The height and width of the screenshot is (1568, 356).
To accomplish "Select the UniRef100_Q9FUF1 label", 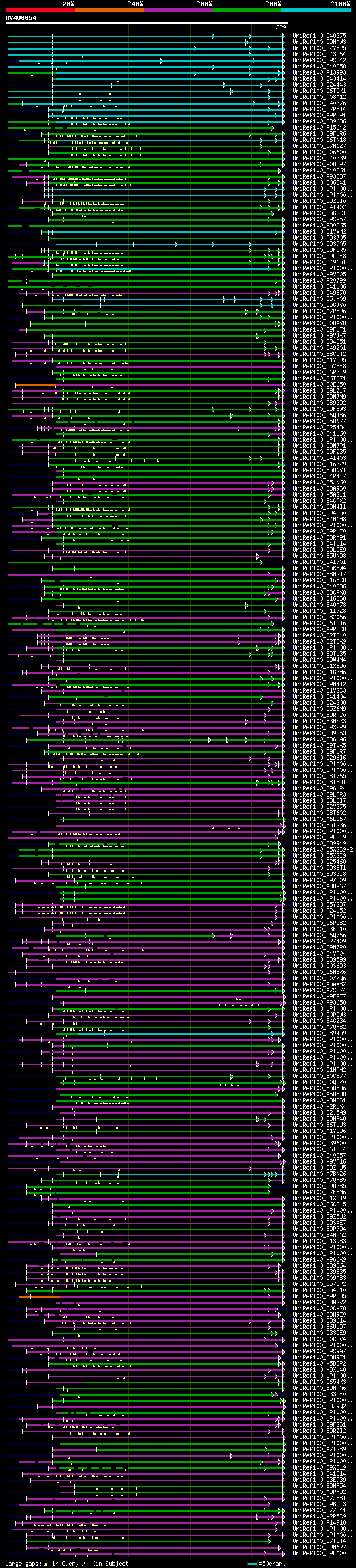I will (x=319, y=329).
